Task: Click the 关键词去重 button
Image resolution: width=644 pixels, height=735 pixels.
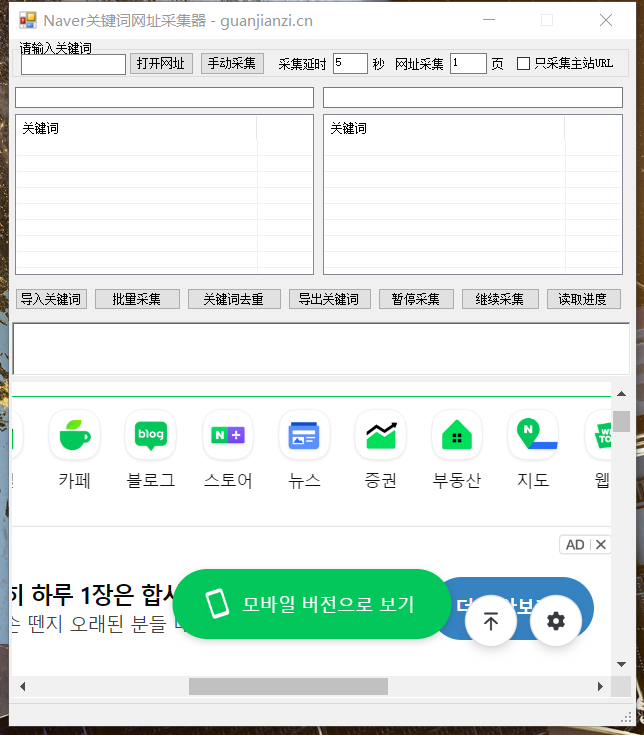Action: [x=234, y=299]
